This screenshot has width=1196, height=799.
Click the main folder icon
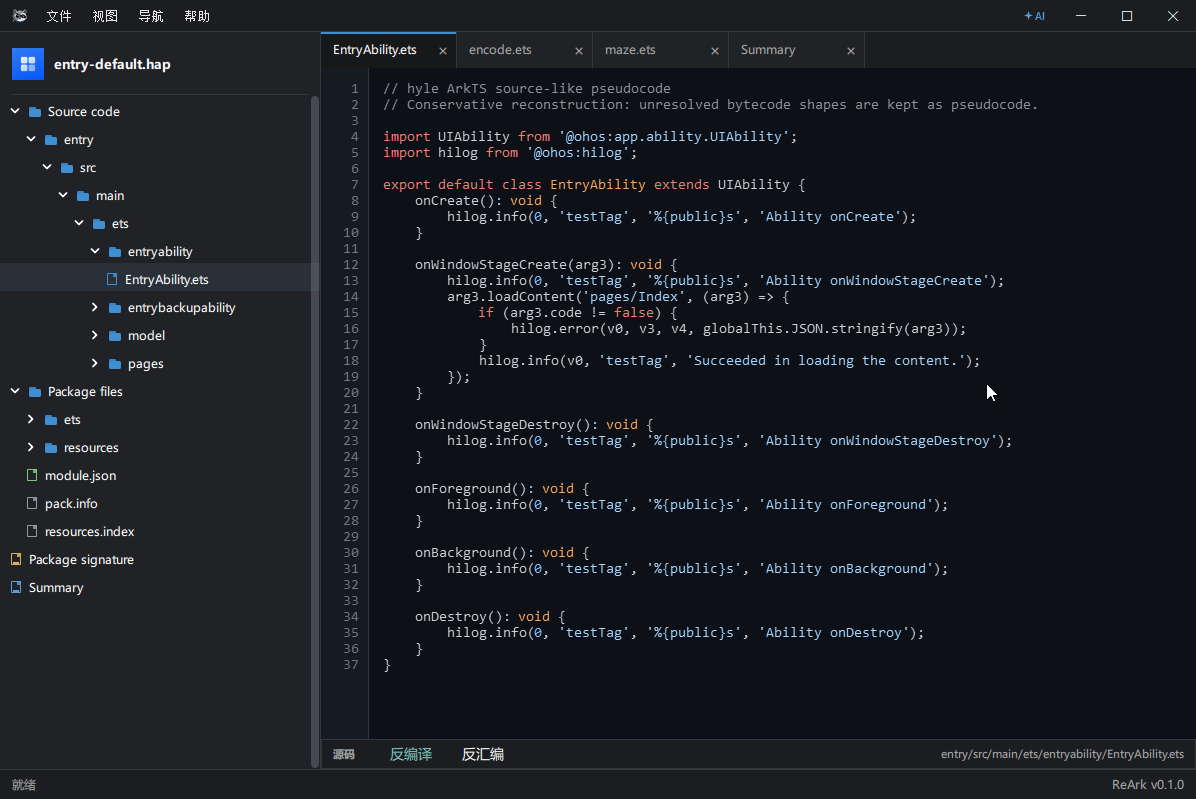[x=83, y=196]
